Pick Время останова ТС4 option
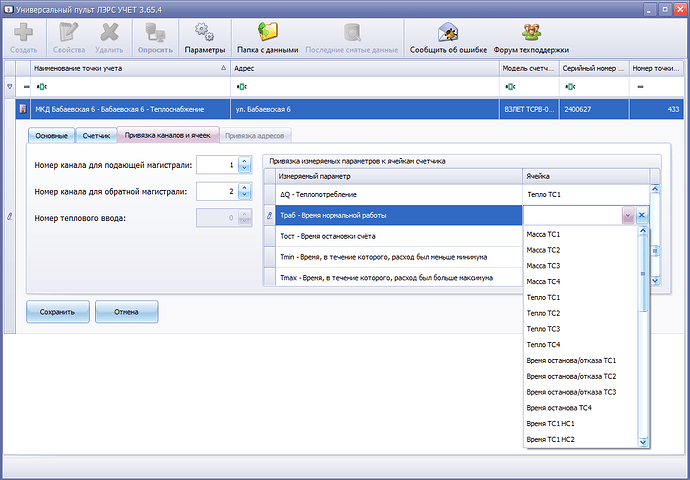 558,408
